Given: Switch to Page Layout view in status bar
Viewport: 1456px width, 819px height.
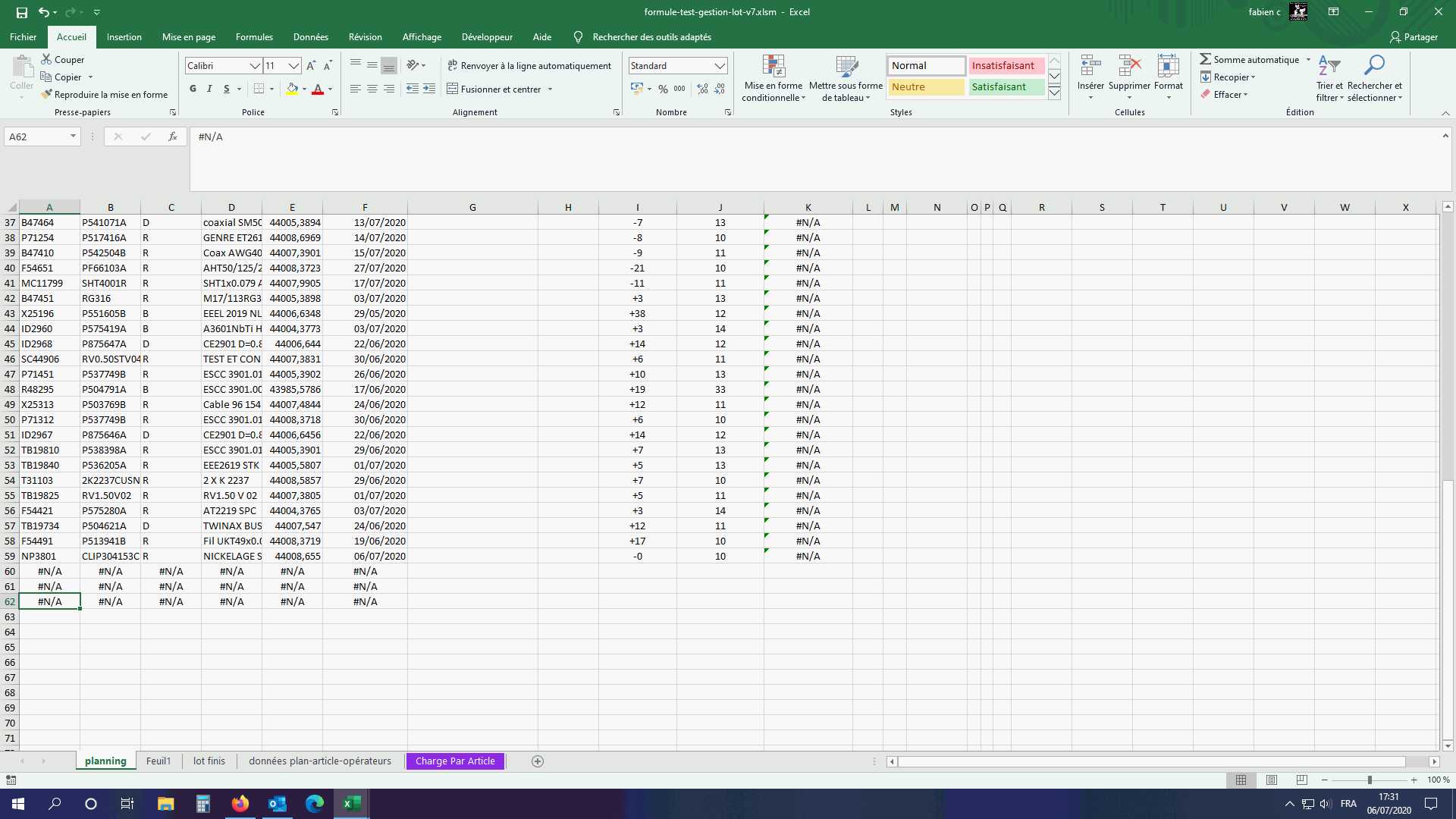Looking at the screenshot, I should (x=1272, y=780).
